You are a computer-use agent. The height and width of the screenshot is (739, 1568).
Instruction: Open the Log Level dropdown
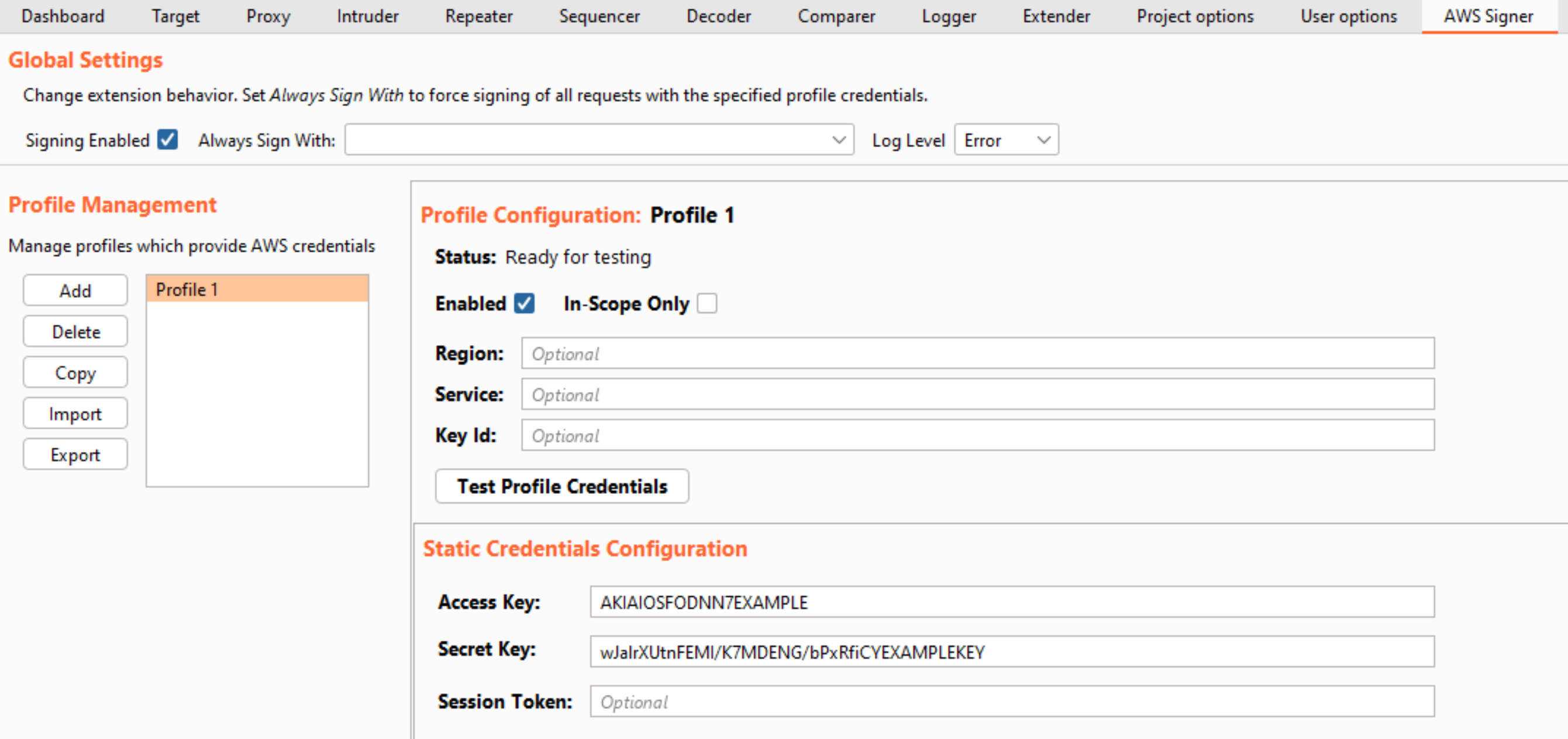tap(1006, 139)
